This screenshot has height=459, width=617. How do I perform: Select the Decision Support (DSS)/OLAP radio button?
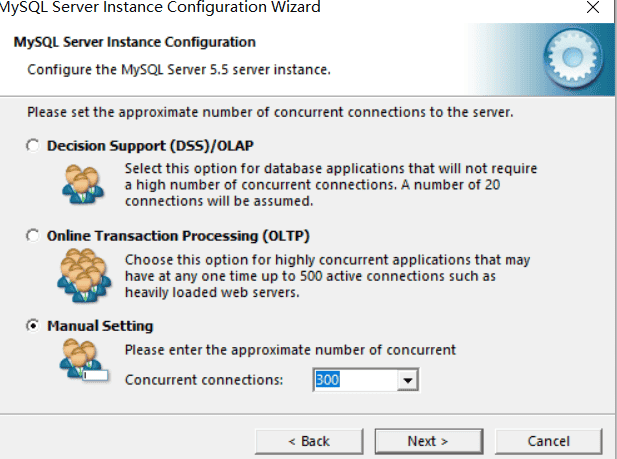pyautogui.click(x=33, y=146)
